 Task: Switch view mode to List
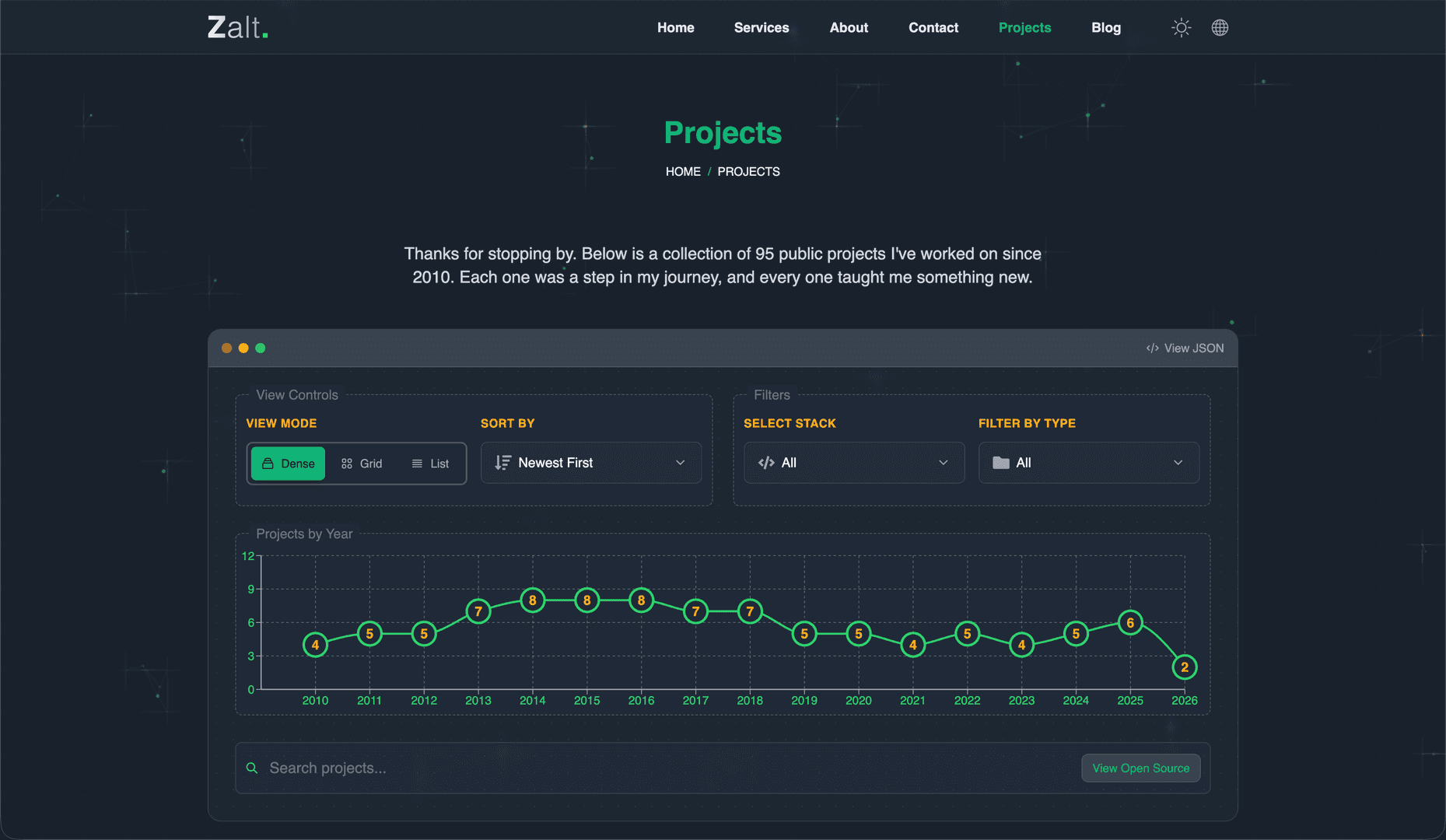tap(430, 464)
